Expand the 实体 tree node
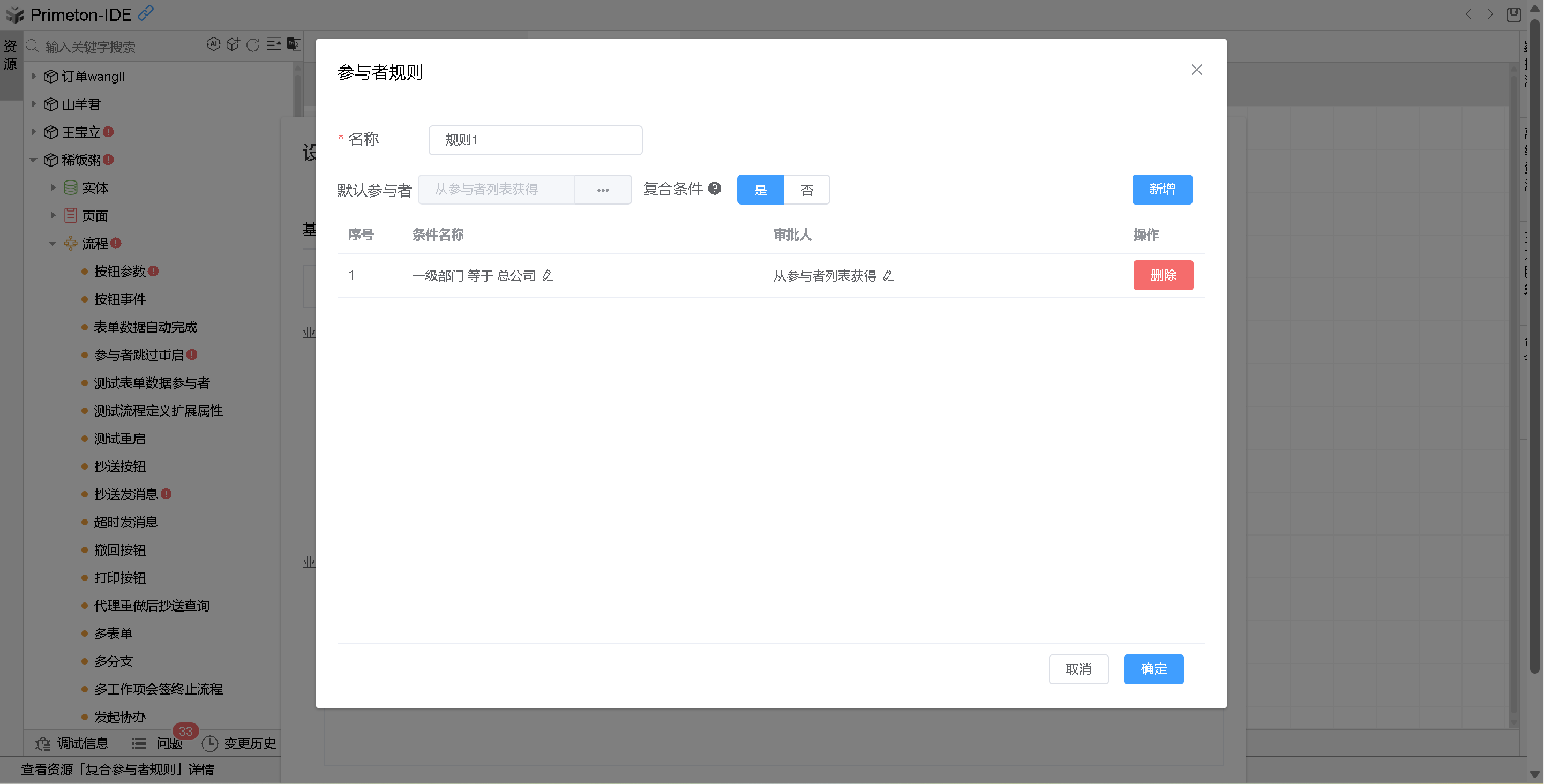Screen dimensions: 1544x784 point(53,187)
